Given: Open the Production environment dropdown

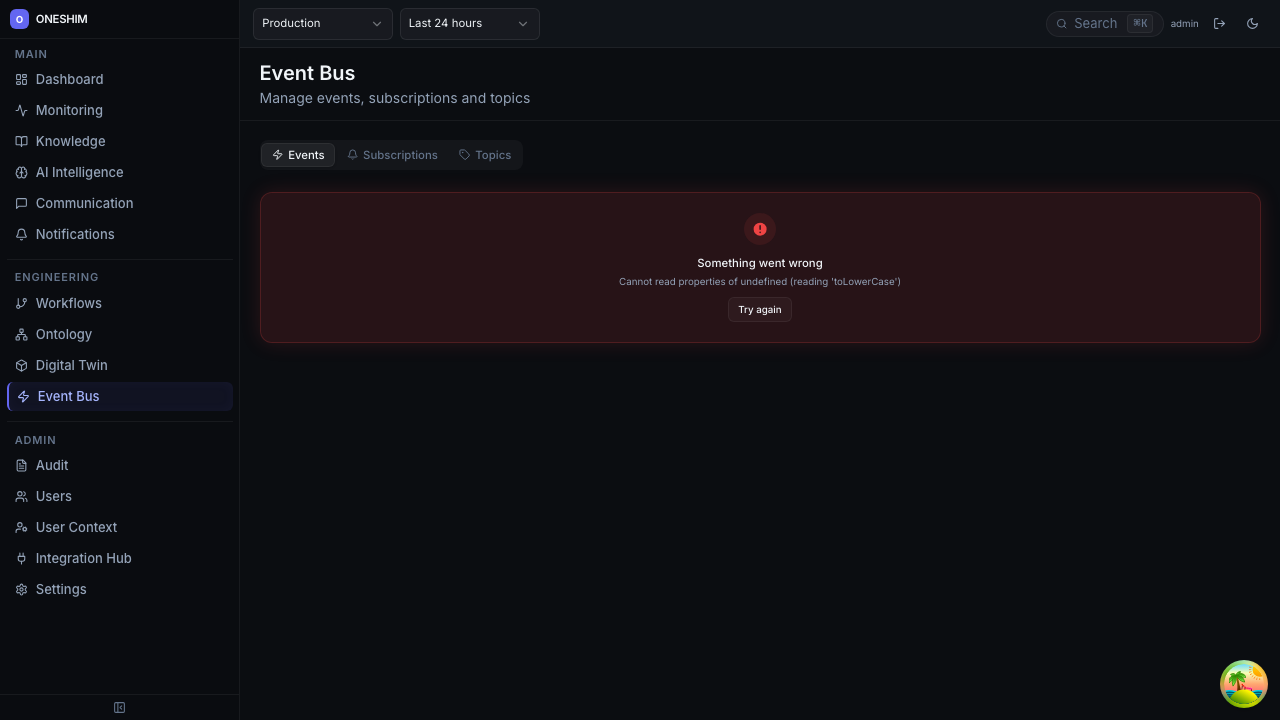Looking at the screenshot, I should tap(322, 23).
